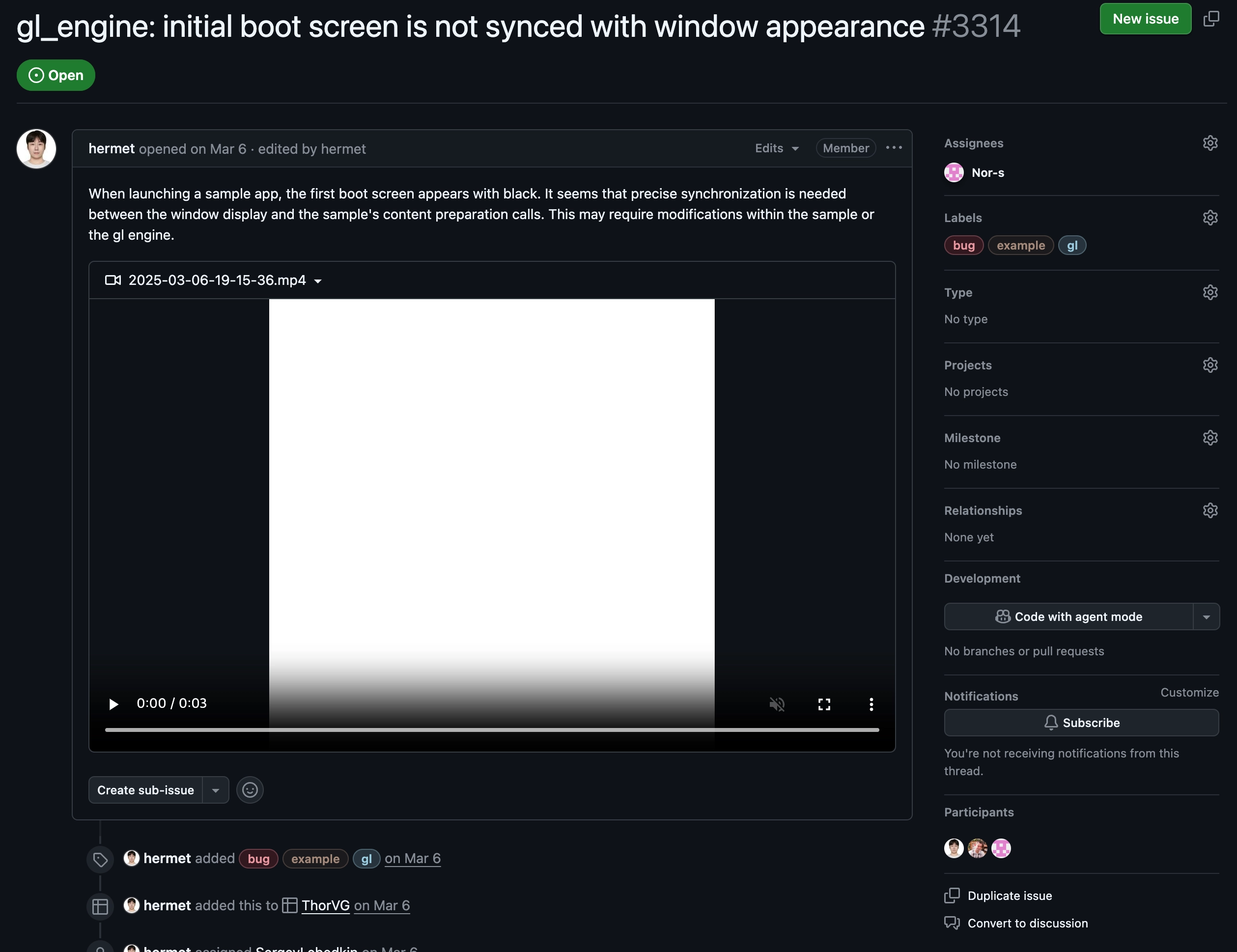This screenshot has height=952, width=1237.
Task: Click the project table timeline icon
Action: click(x=100, y=907)
